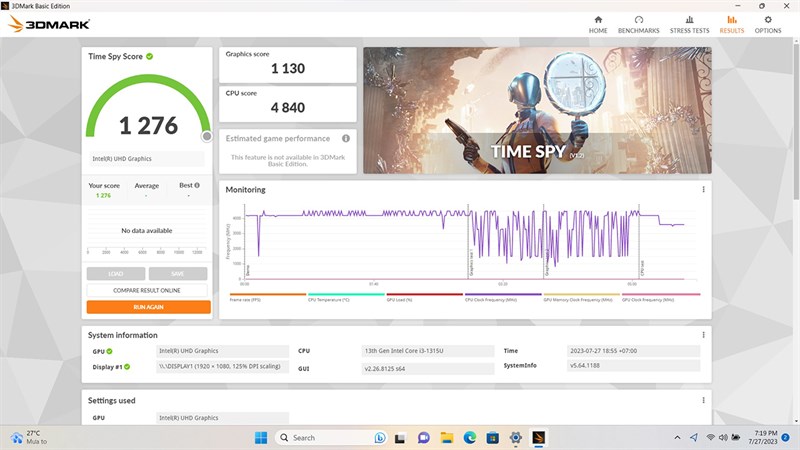Open the chat app in taskbar

coord(423,438)
